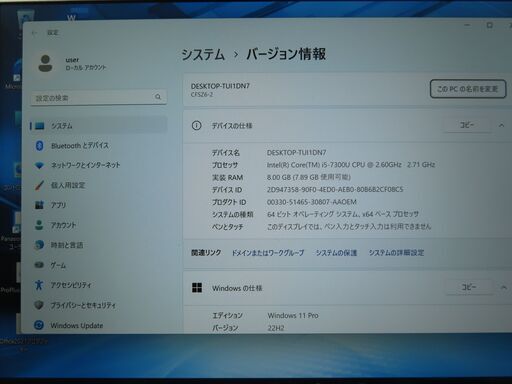Click the info icon beside device specifications
512x384 pixels.
tap(196, 126)
